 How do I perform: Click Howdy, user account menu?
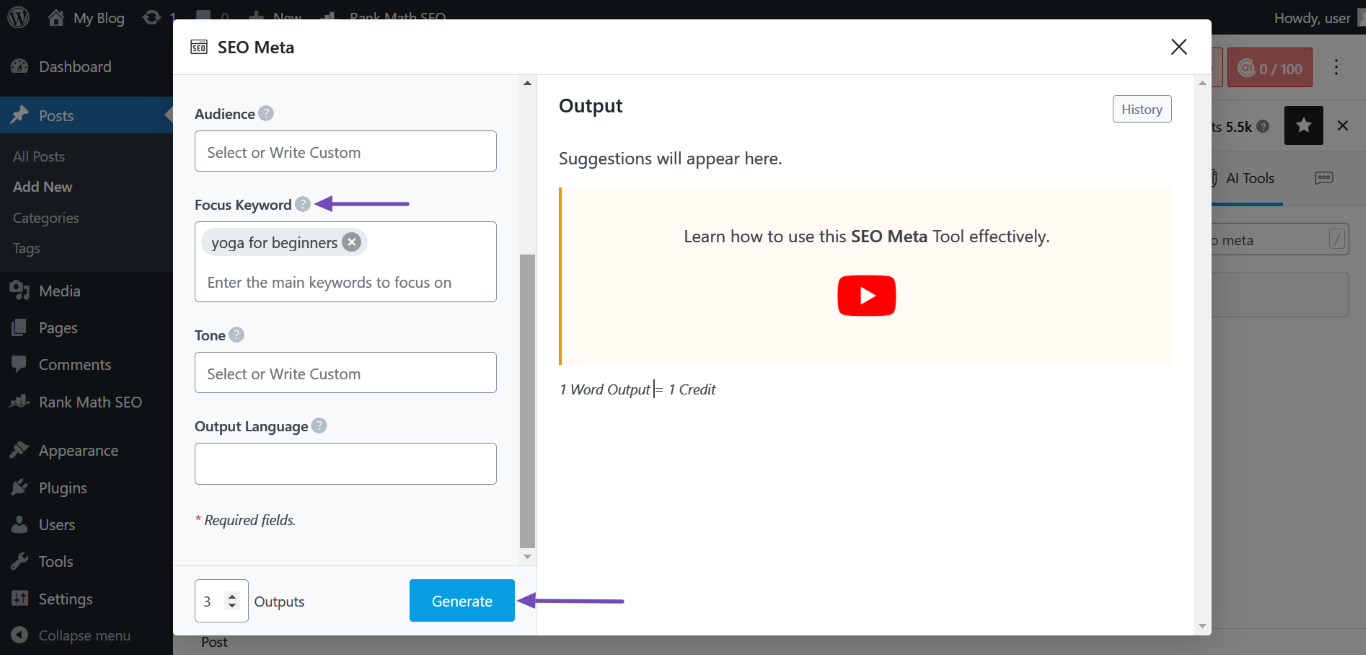tap(1312, 17)
